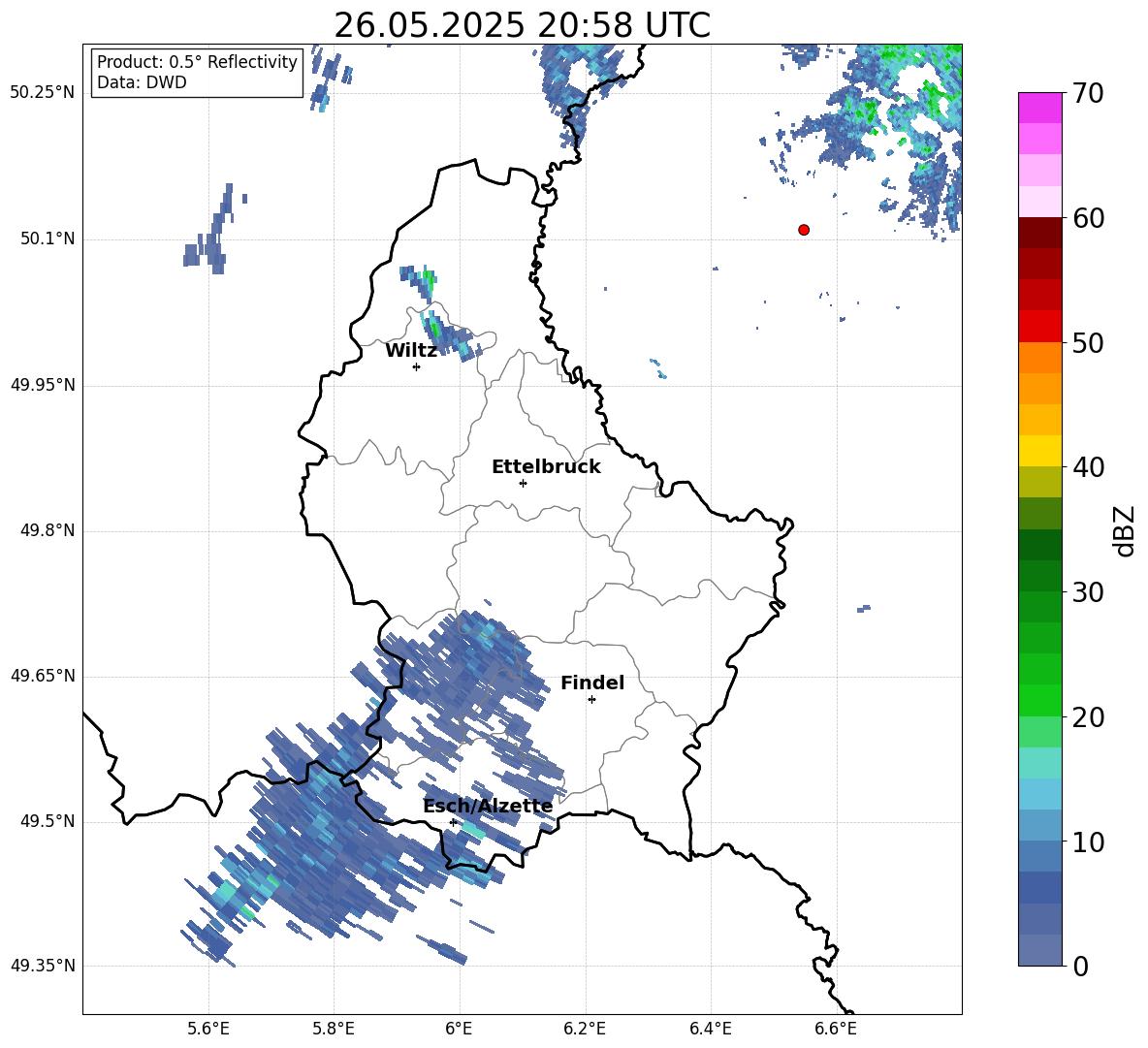Click the Wiltz city label

point(411,351)
